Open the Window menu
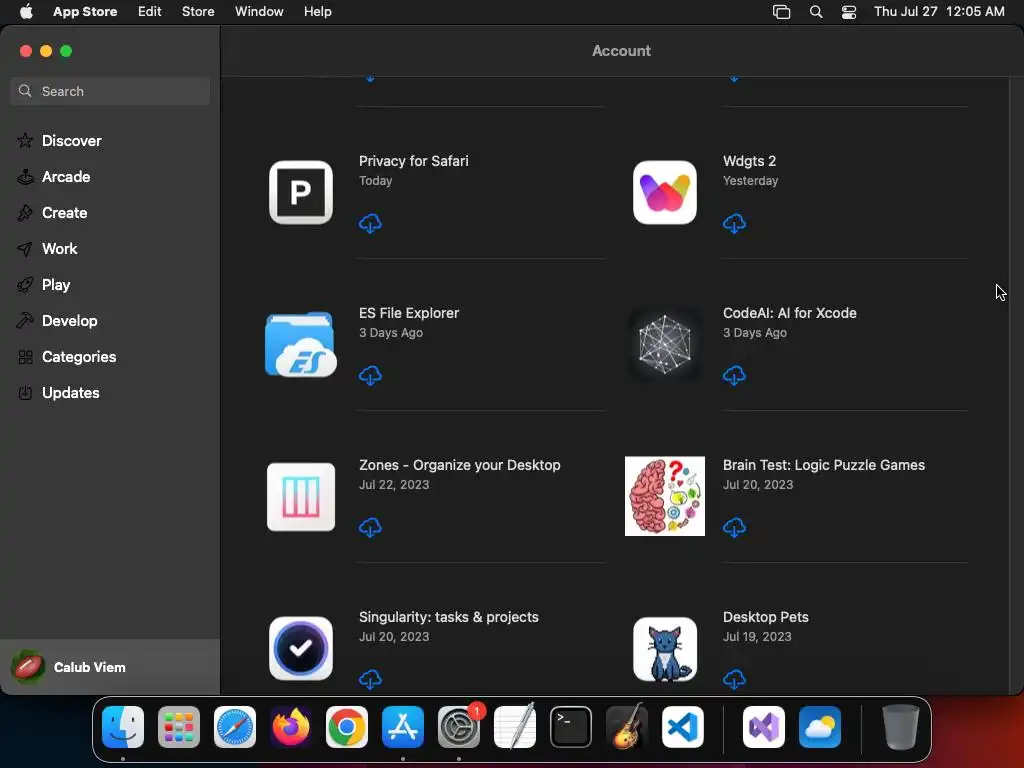This screenshot has width=1024, height=768. pos(259,11)
